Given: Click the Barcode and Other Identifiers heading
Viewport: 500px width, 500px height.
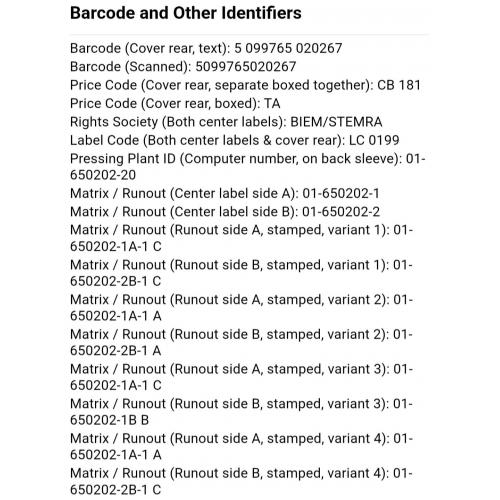Looking at the screenshot, I should coord(186,13).
